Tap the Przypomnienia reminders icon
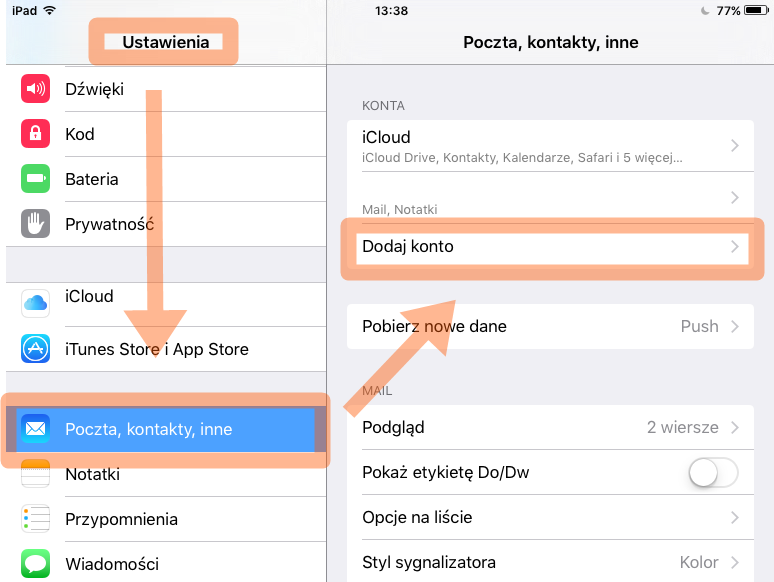The image size is (774, 582). coord(36,519)
